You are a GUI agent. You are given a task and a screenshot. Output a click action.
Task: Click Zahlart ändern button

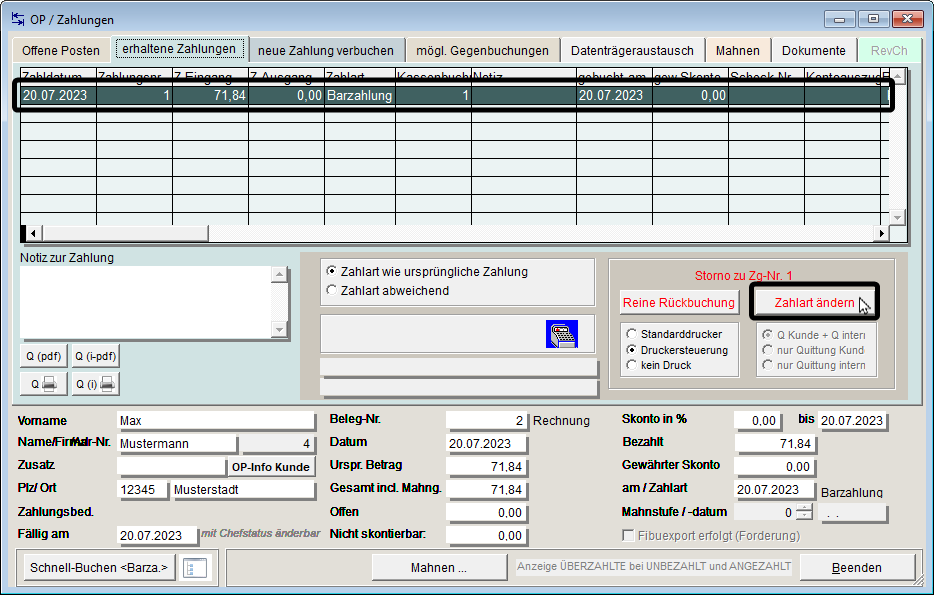(x=814, y=303)
